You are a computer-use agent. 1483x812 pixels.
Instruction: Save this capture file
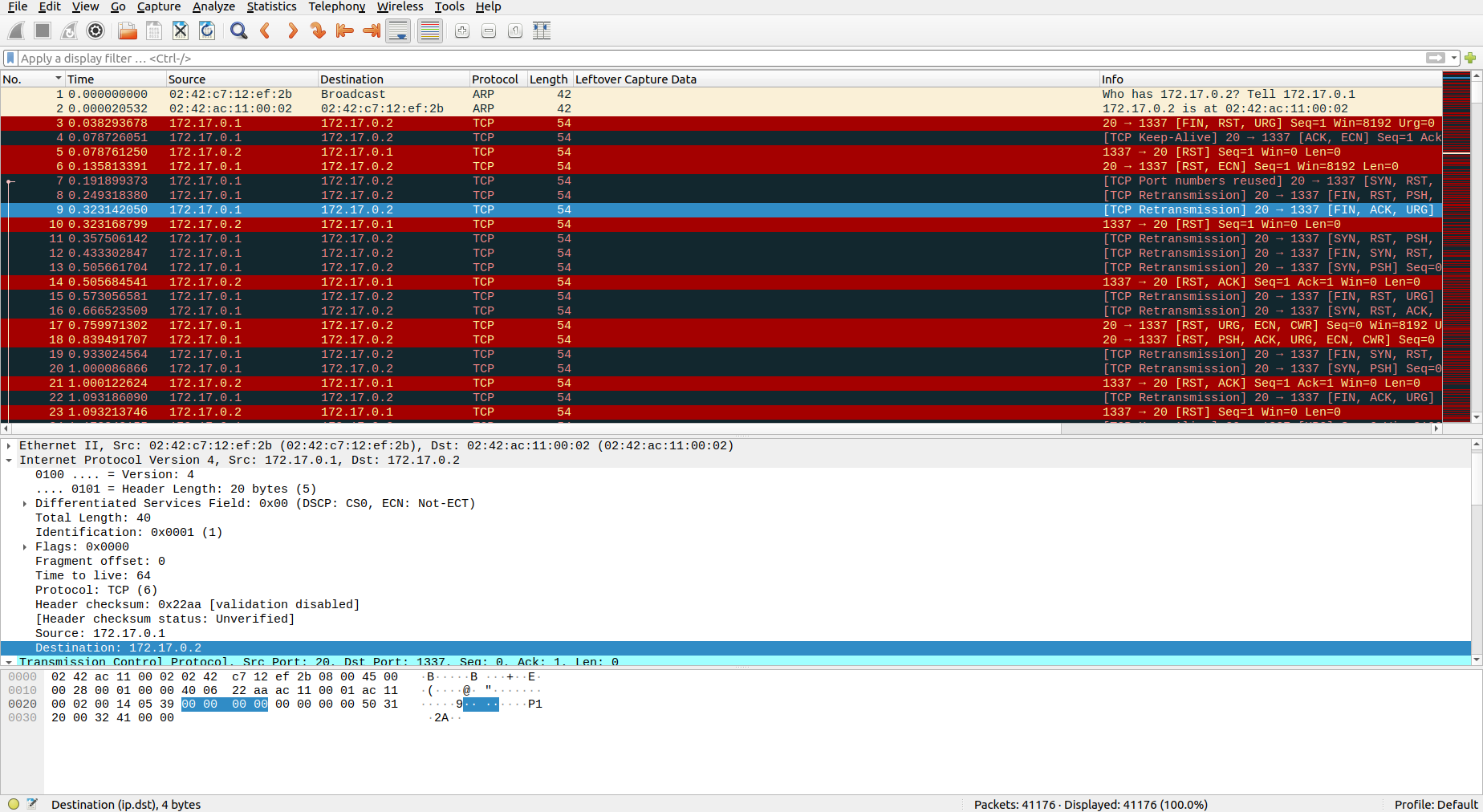(154, 31)
